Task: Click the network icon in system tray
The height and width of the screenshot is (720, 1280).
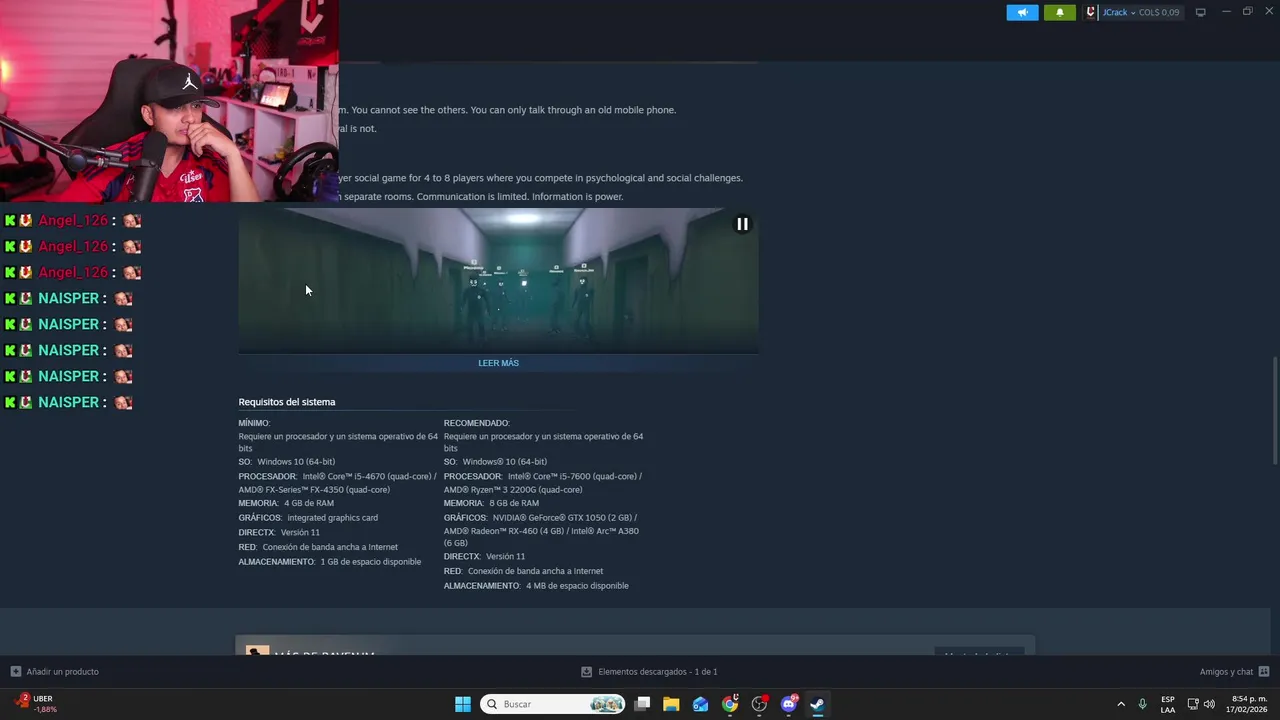Action: click(x=1193, y=704)
